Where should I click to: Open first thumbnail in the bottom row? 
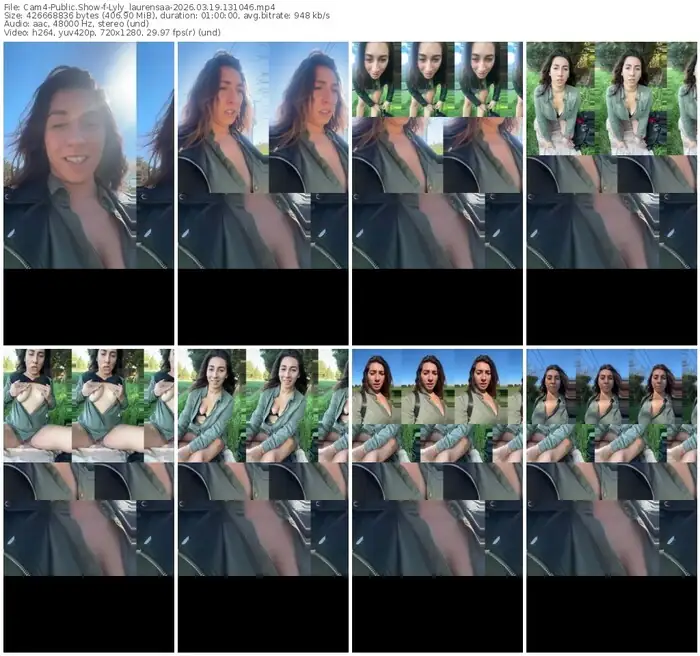click(89, 501)
